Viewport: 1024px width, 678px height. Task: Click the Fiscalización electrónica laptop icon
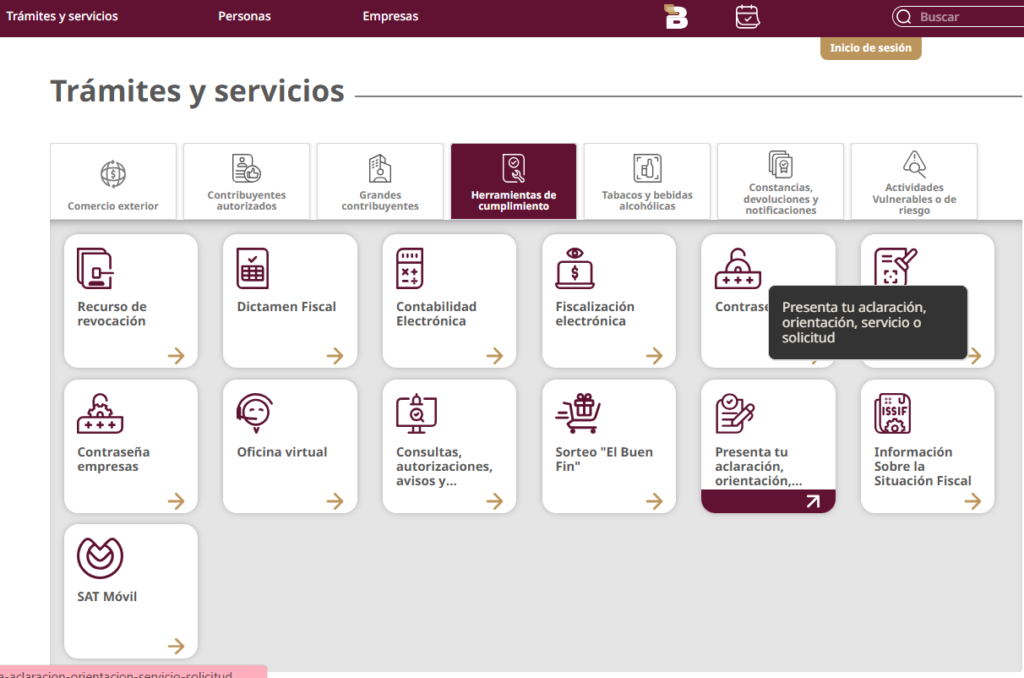575,268
